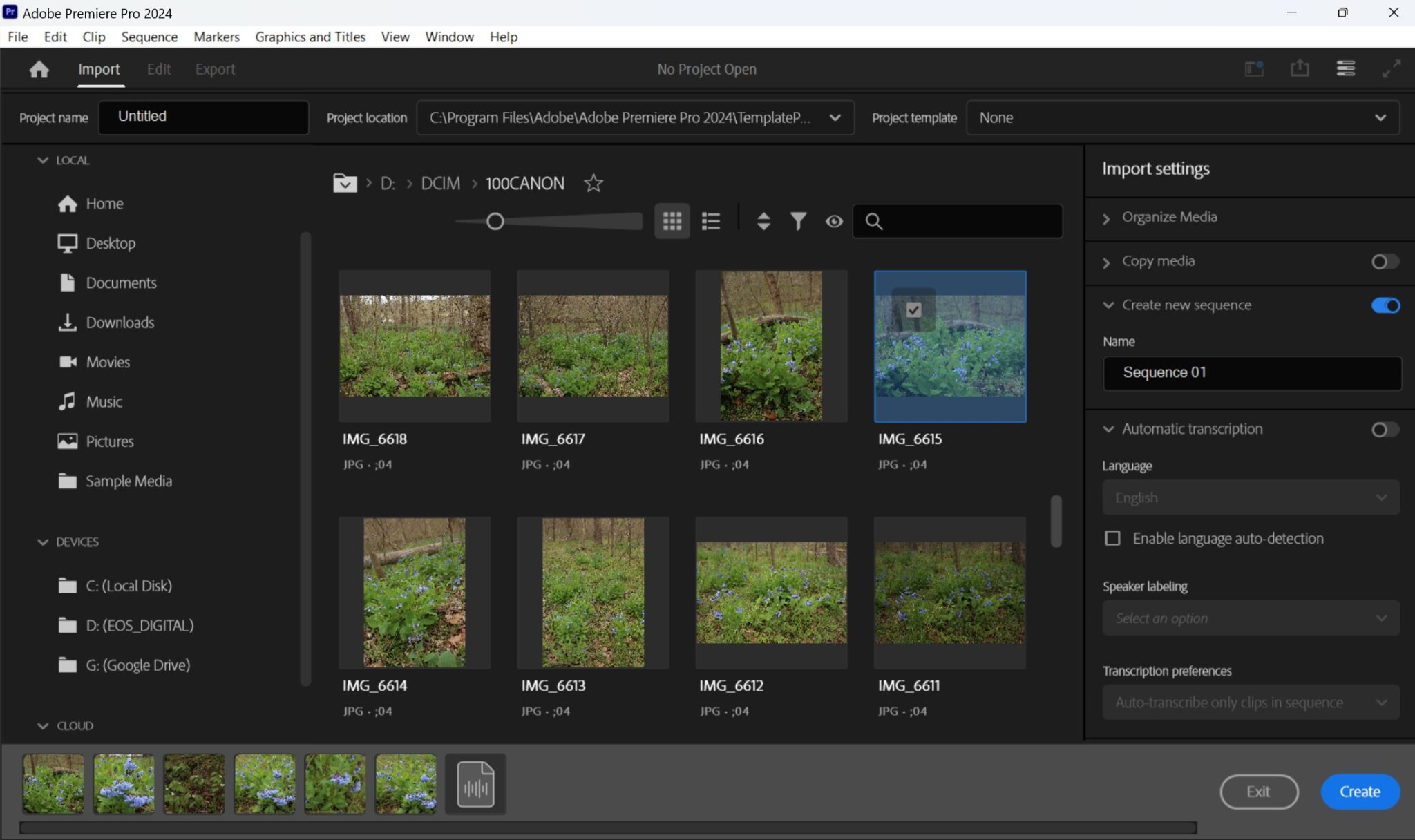Click the thumbnail size slider handle
The width and height of the screenshot is (1415, 840).
[495, 221]
